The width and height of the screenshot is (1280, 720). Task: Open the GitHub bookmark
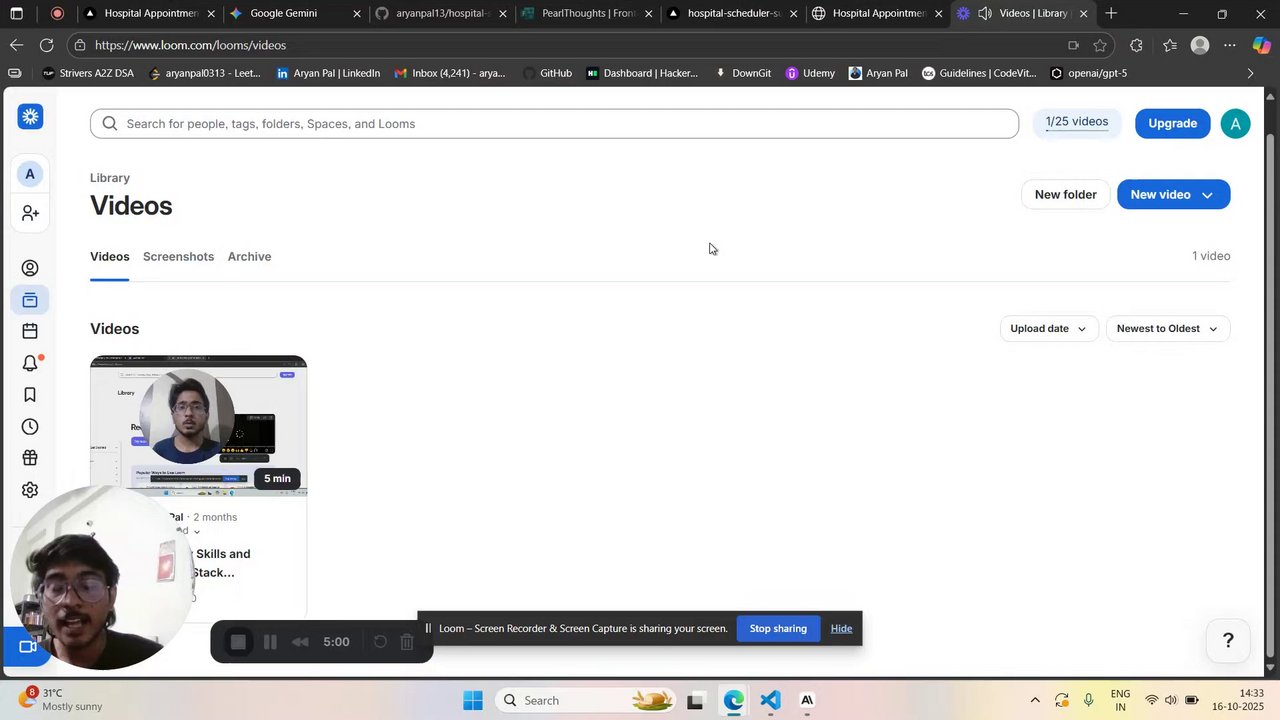(548, 73)
